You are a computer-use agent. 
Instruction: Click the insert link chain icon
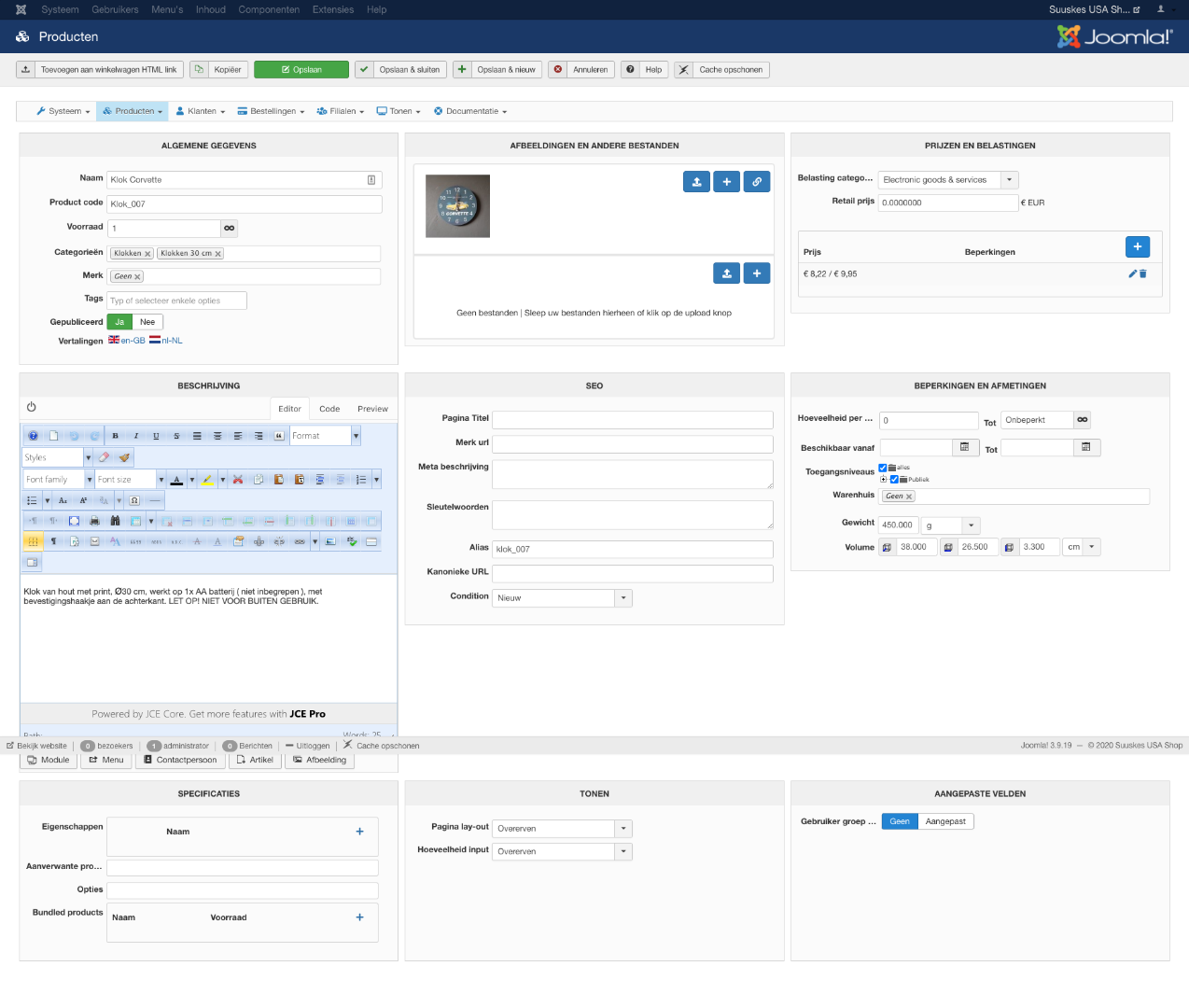pos(300,541)
